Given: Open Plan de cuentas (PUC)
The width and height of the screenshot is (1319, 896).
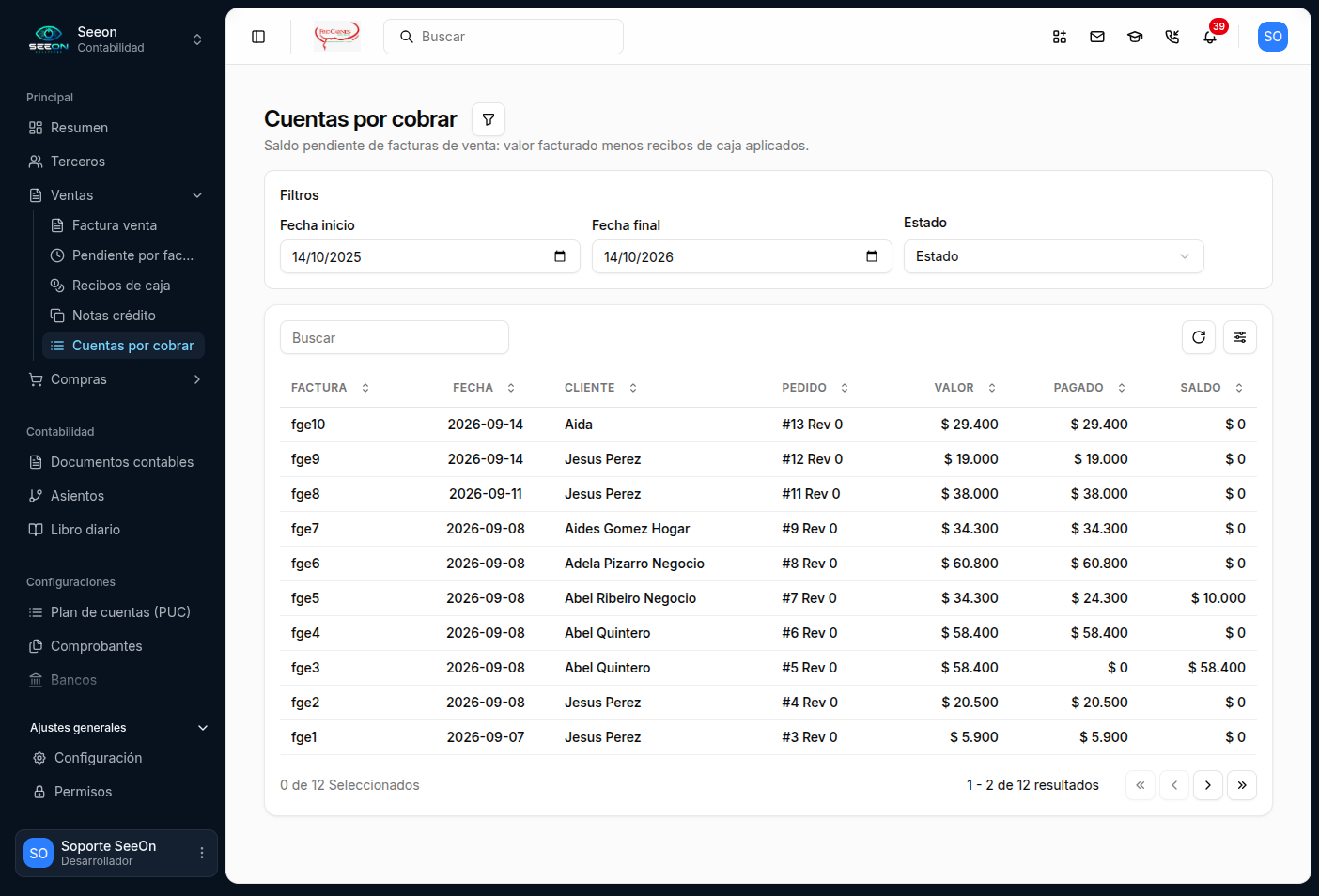Looking at the screenshot, I should tap(116, 612).
